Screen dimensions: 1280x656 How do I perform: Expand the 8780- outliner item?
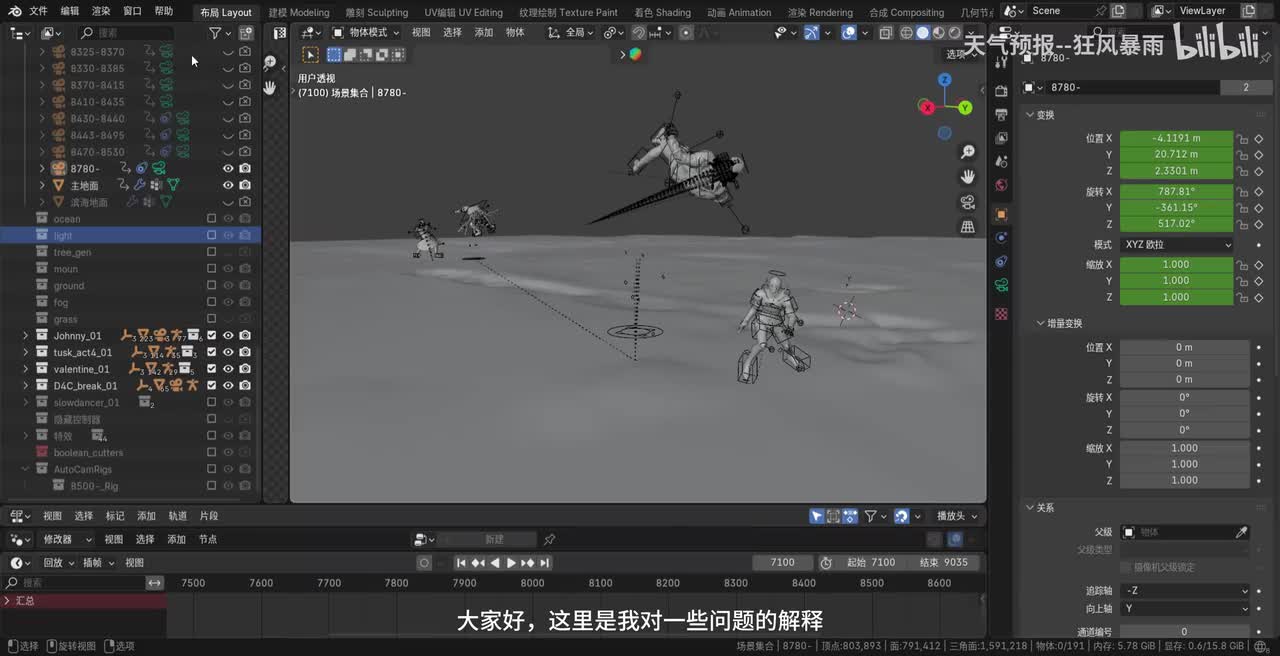pos(42,168)
